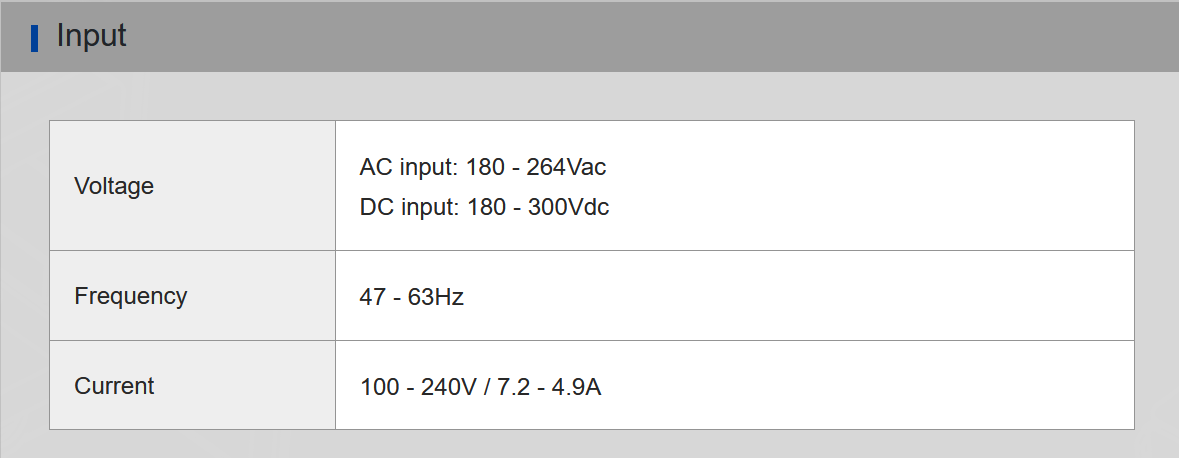Select the DC input 180 - 300Vdc line
The image size is (1179, 458).
click(484, 207)
